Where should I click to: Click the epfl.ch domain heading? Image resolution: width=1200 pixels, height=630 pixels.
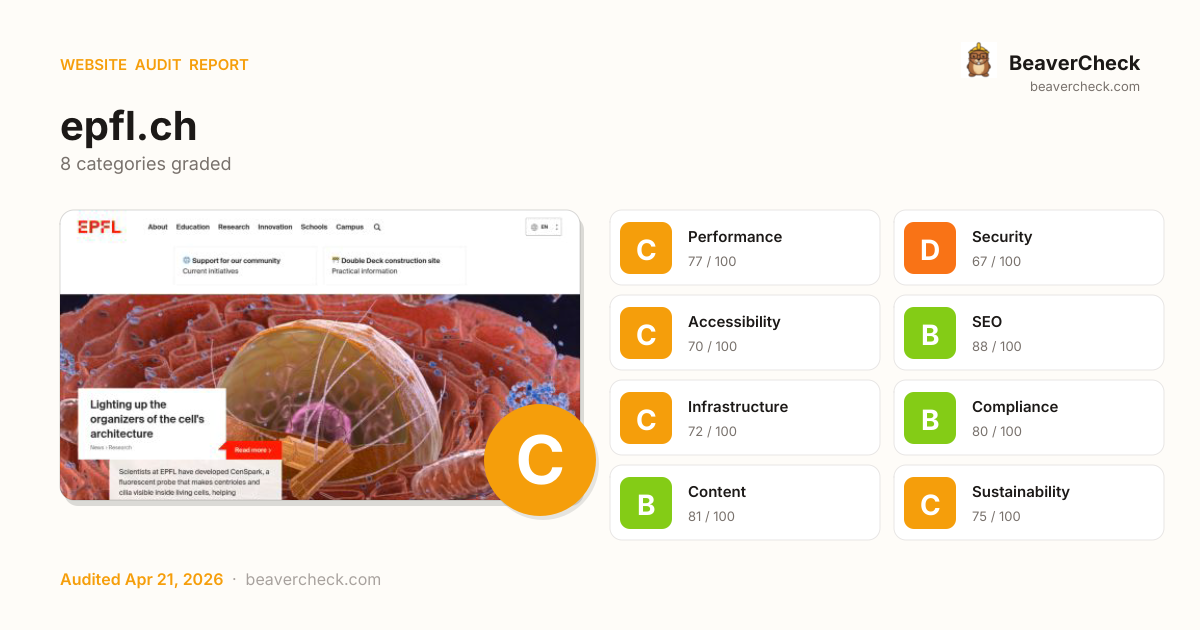pos(128,127)
